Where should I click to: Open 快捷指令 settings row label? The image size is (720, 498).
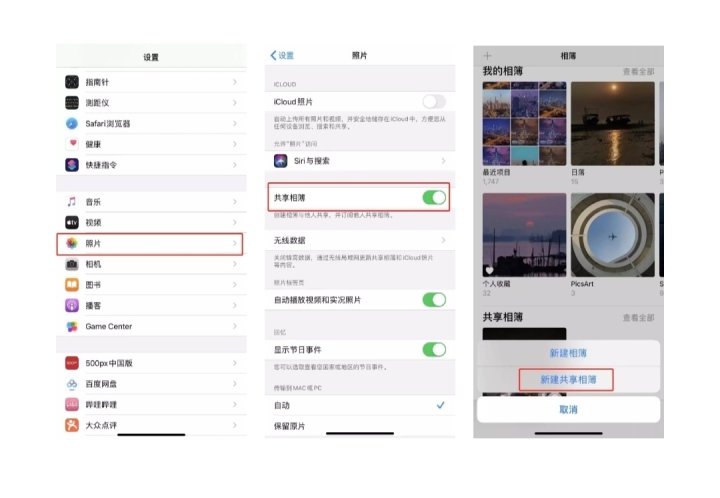tap(101, 165)
